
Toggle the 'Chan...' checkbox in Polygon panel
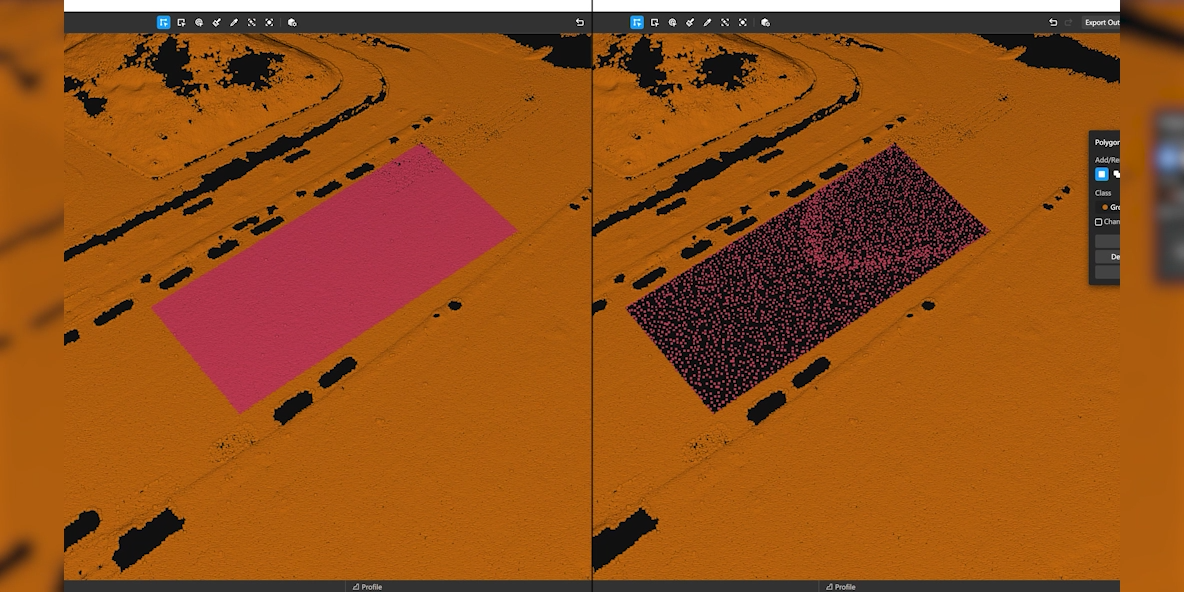[x=1098, y=222]
